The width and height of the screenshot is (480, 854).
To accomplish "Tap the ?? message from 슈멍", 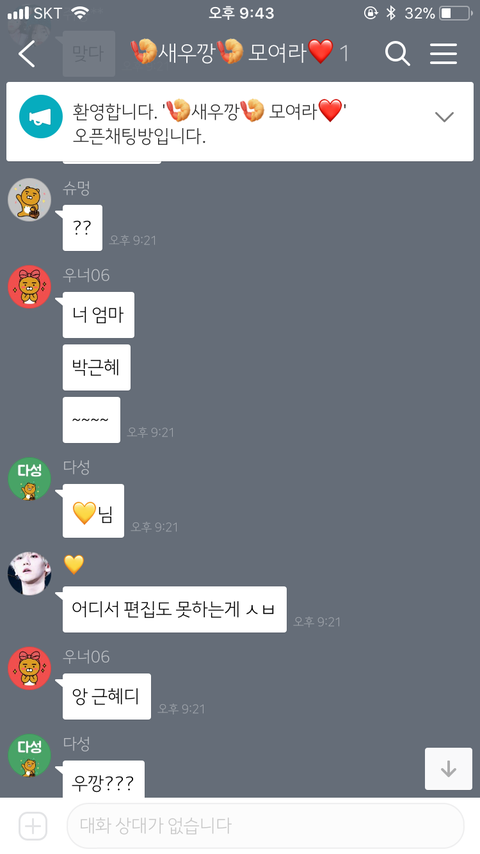I will point(82,228).
